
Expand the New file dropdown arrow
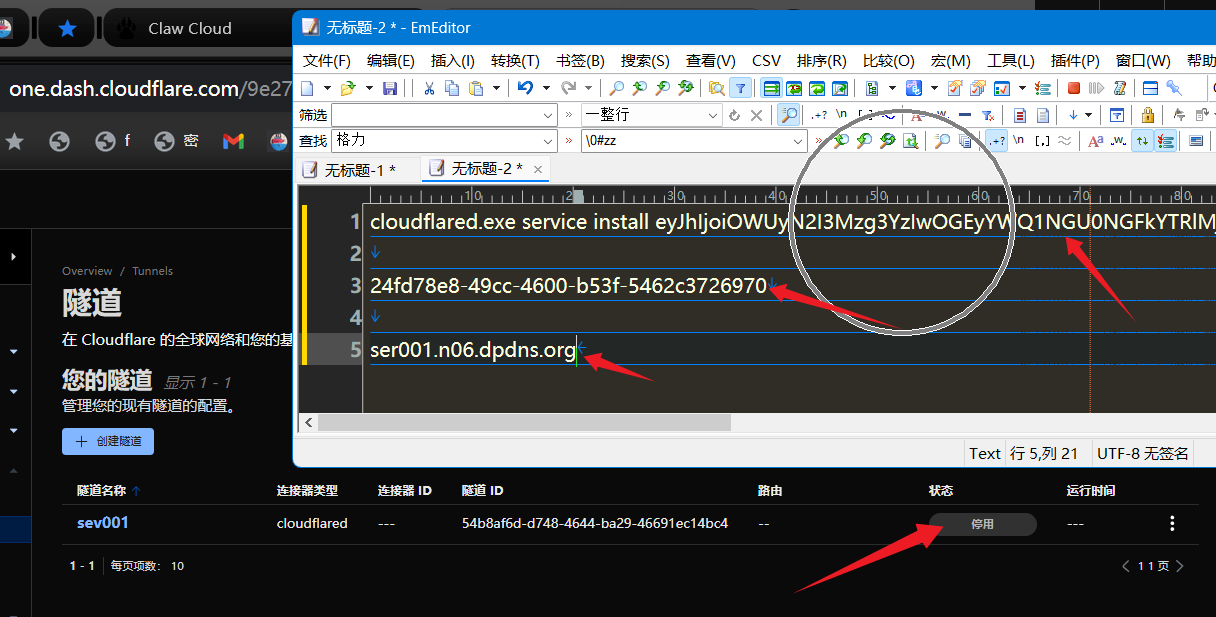[x=327, y=88]
